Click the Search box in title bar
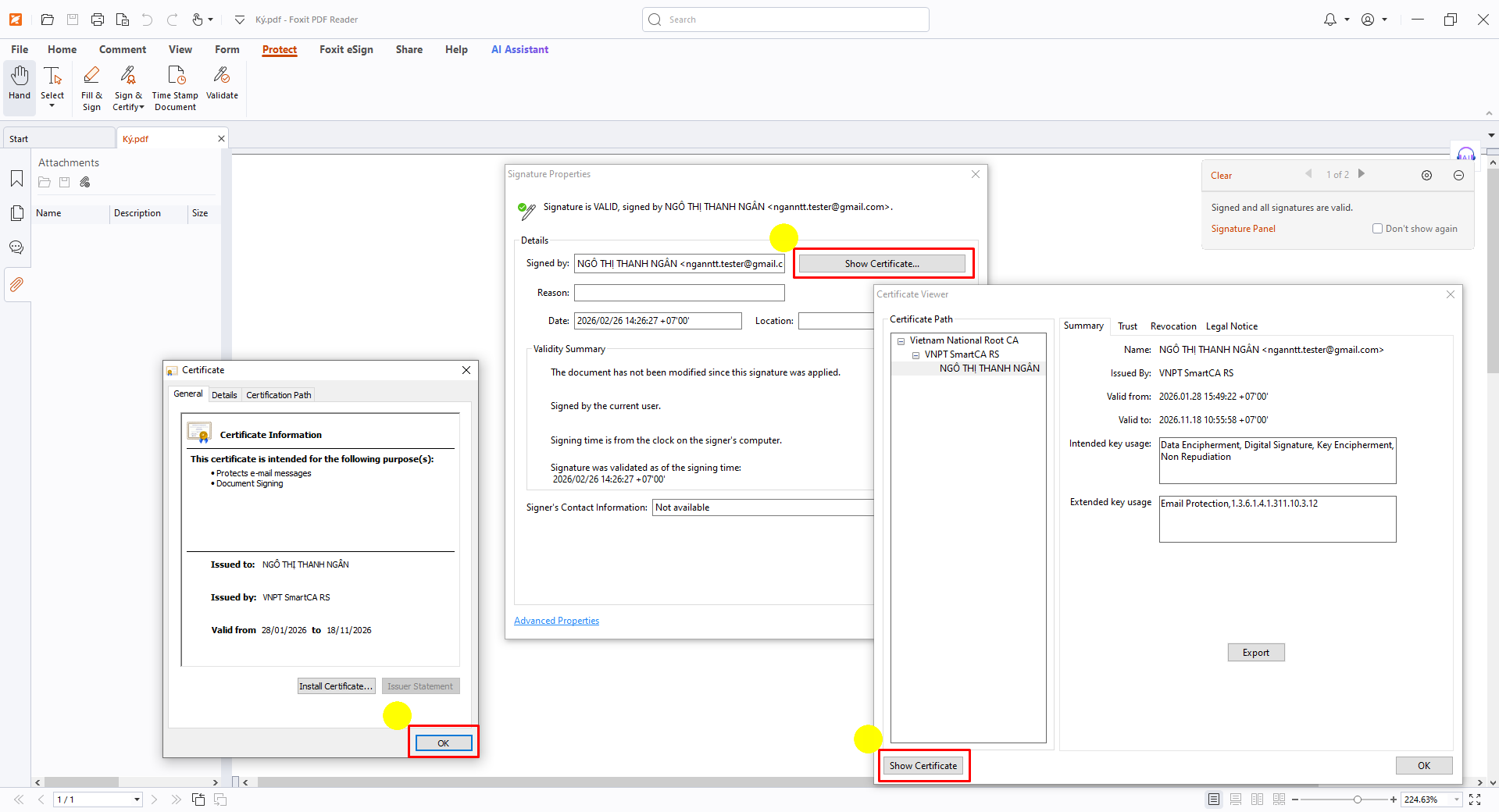Screen dimensions: 1499x812 coord(786,20)
